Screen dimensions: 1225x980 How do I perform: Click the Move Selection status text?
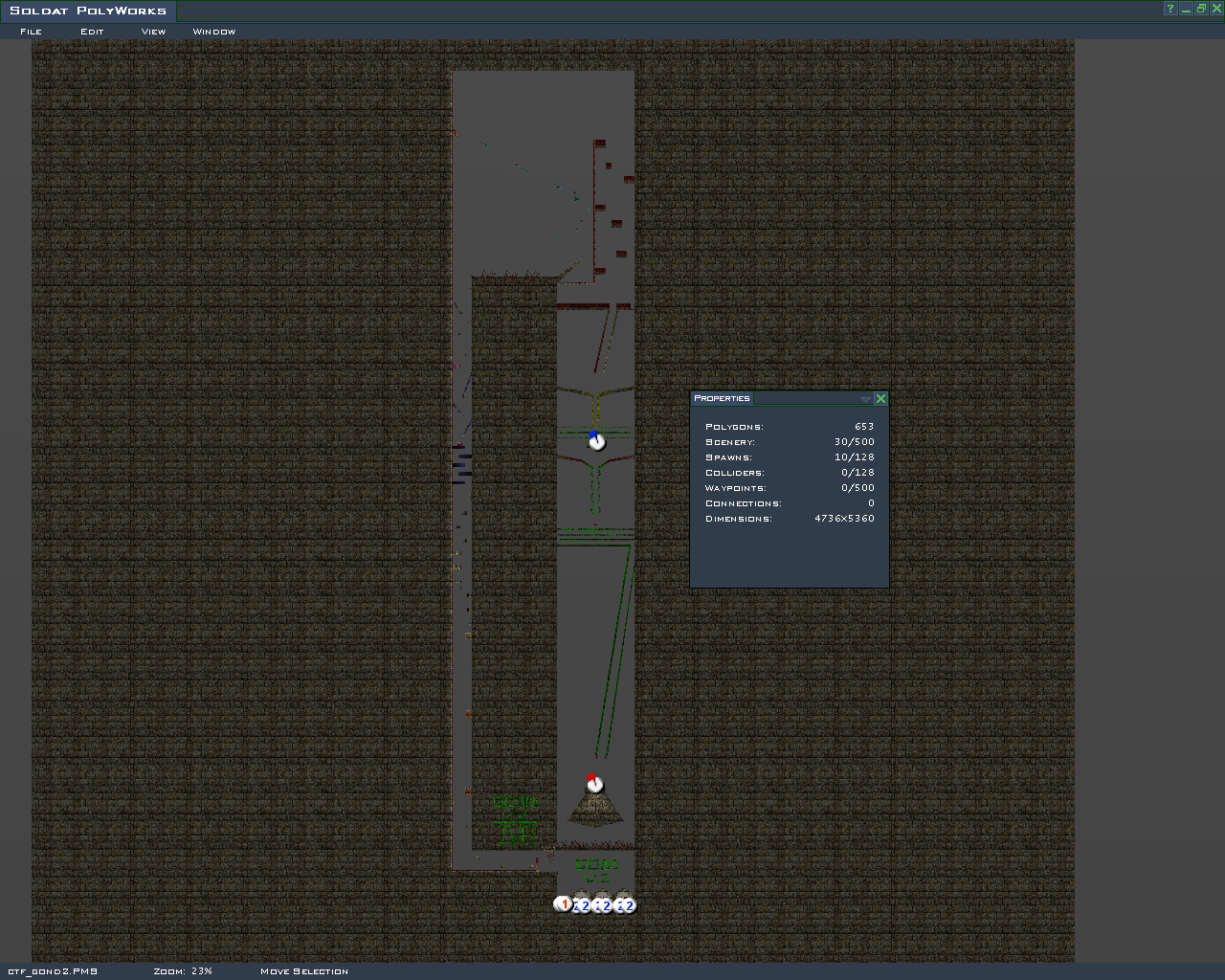point(304,971)
